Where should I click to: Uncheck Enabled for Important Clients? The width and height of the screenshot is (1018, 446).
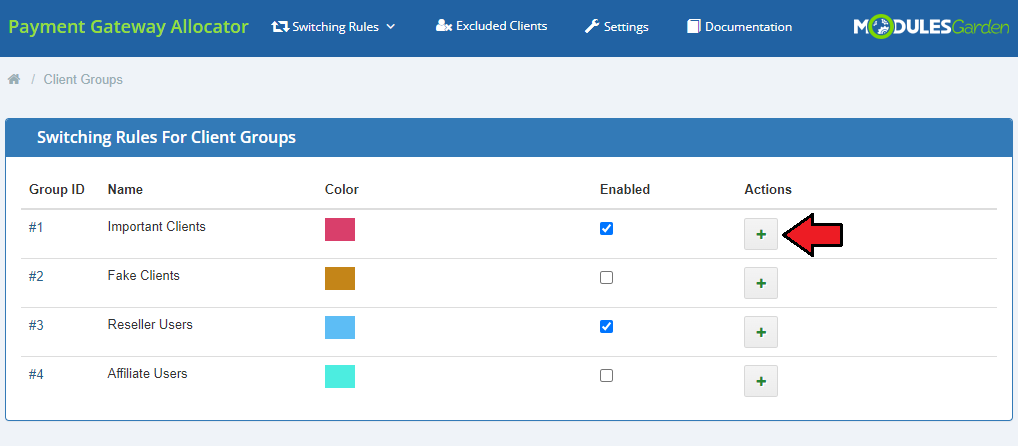[x=606, y=229]
